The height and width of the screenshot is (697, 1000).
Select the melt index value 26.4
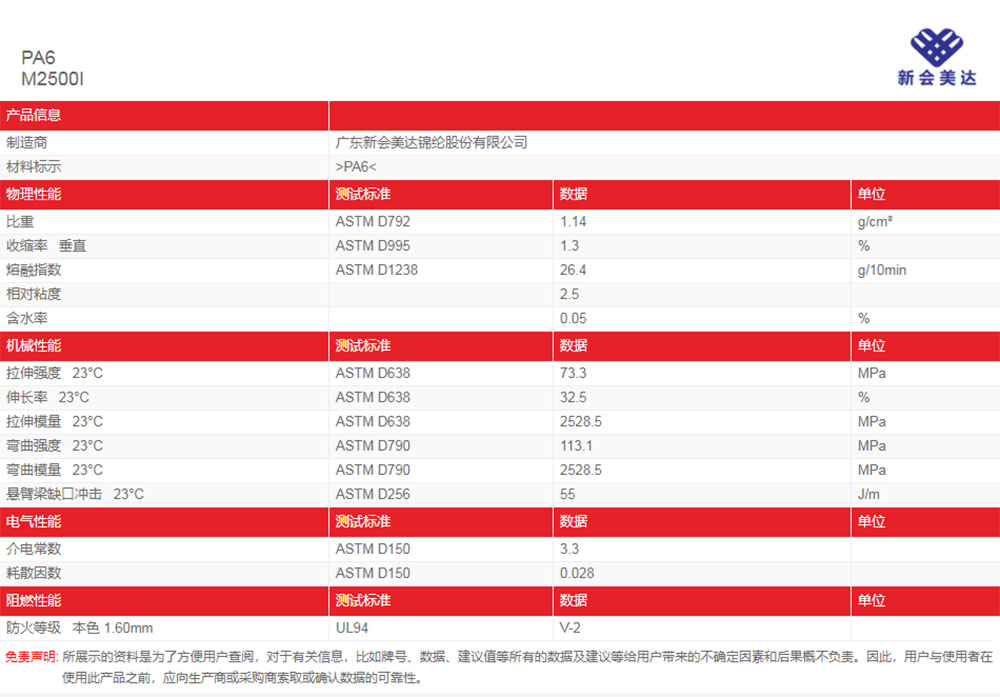coord(573,270)
